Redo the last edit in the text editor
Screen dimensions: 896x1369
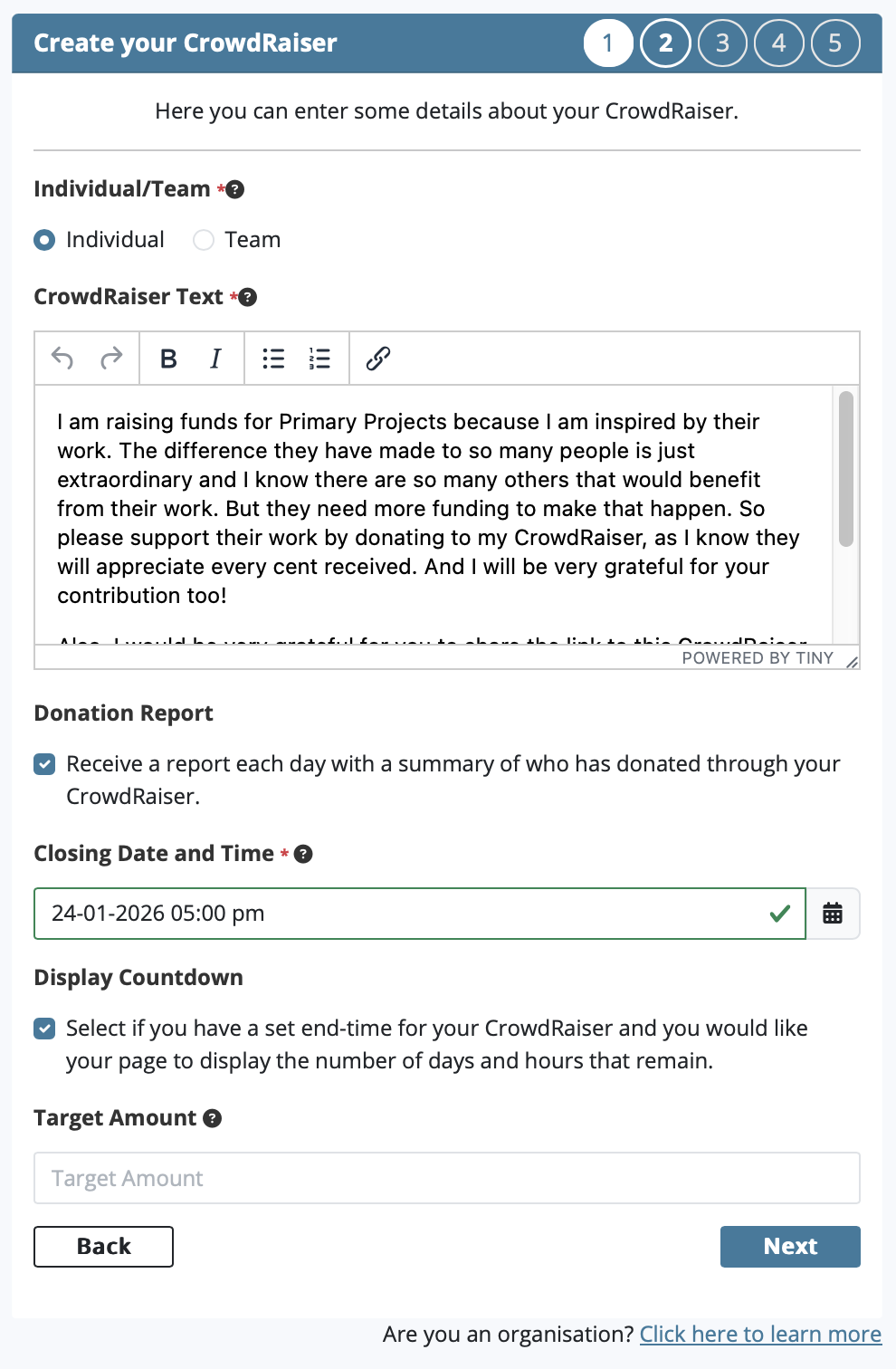(x=110, y=359)
